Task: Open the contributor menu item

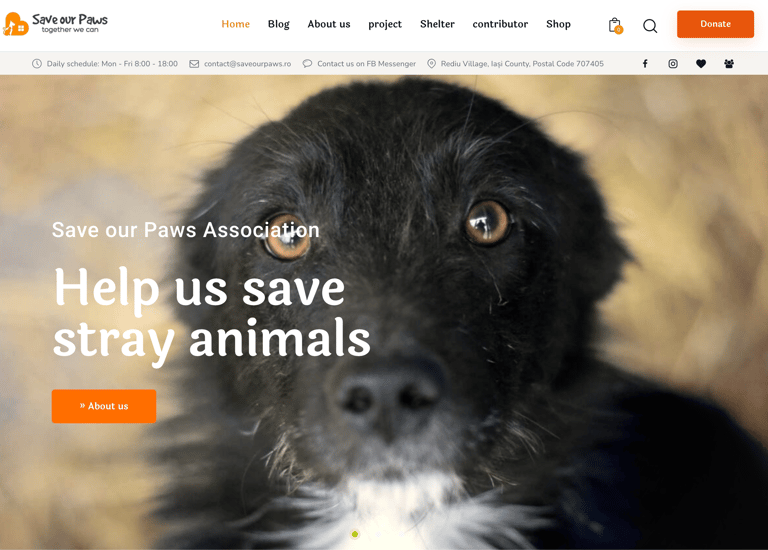Action: click(x=500, y=24)
